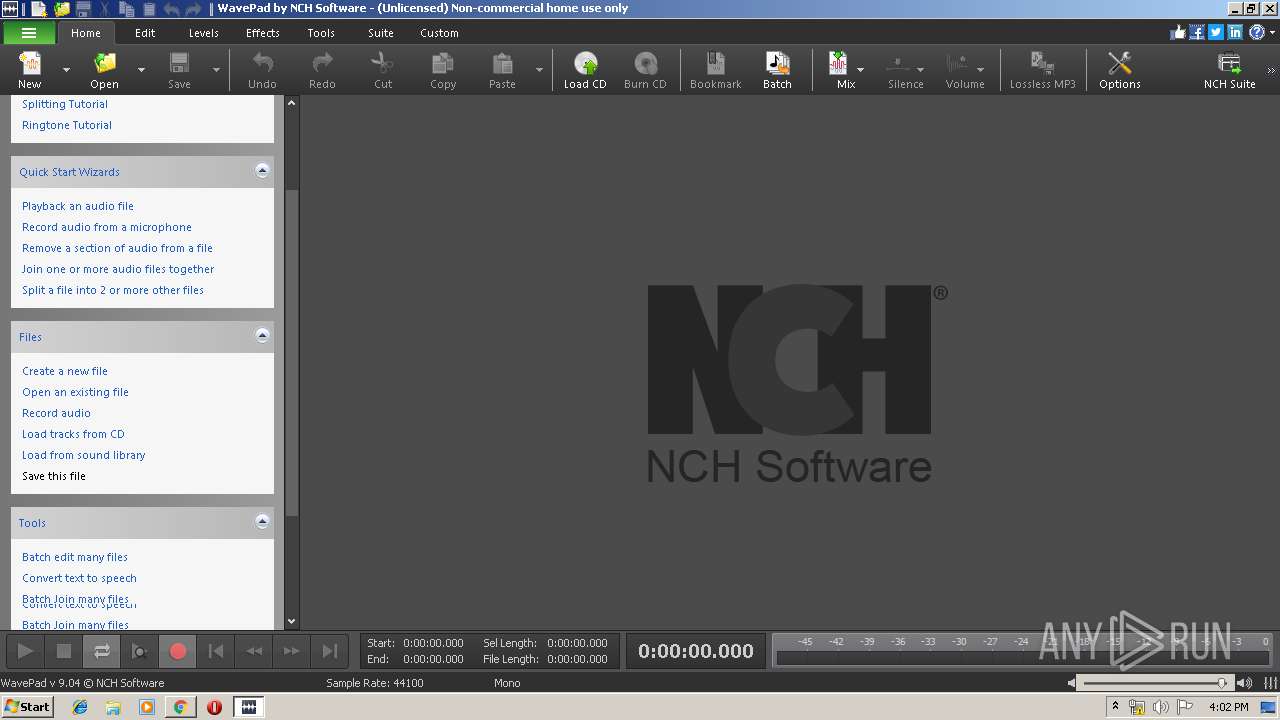
Task: Expand the Open button dropdown arrow
Action: coord(141,70)
